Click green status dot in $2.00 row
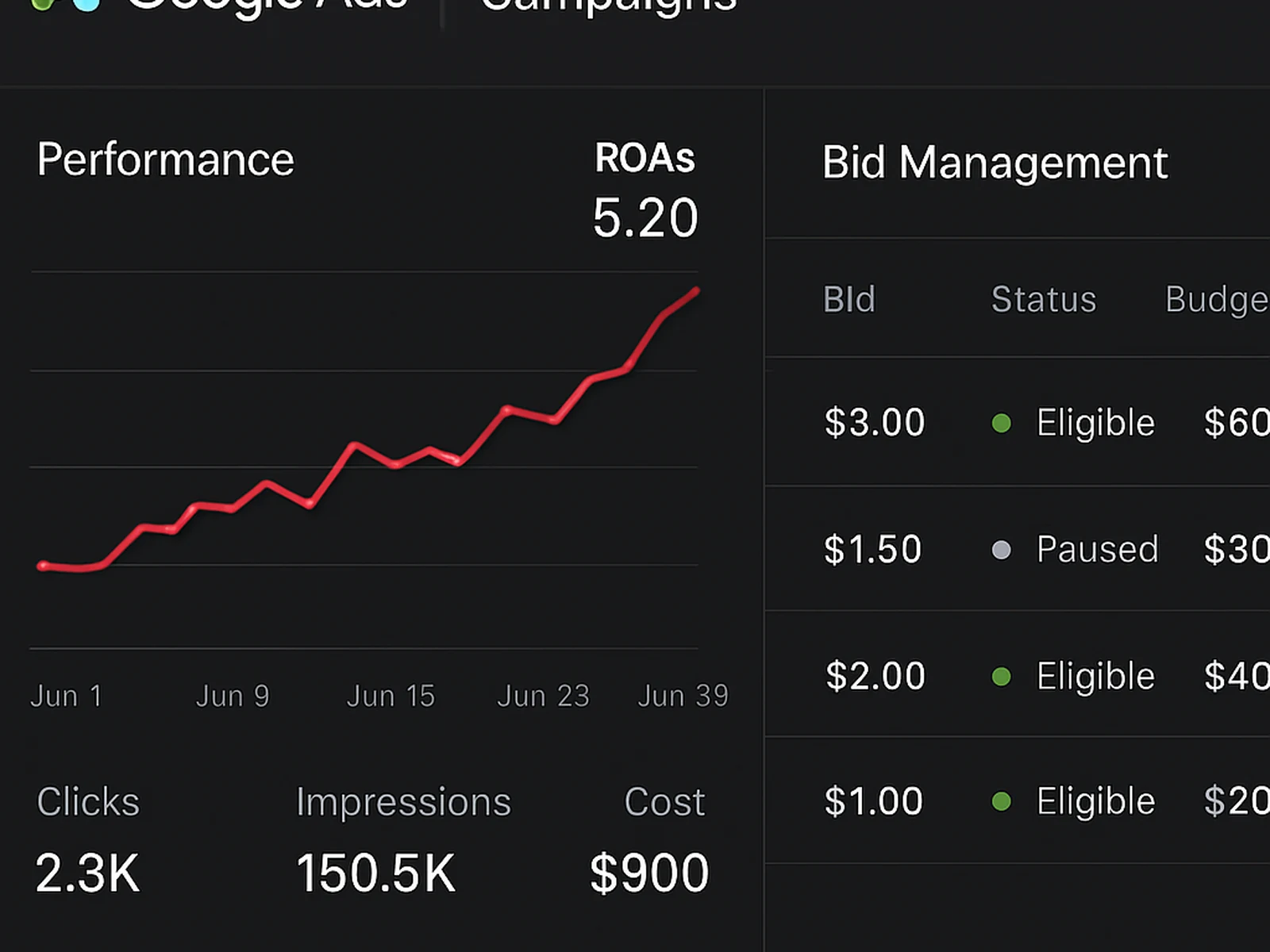This screenshot has height=952, width=1270. pos(1002,677)
